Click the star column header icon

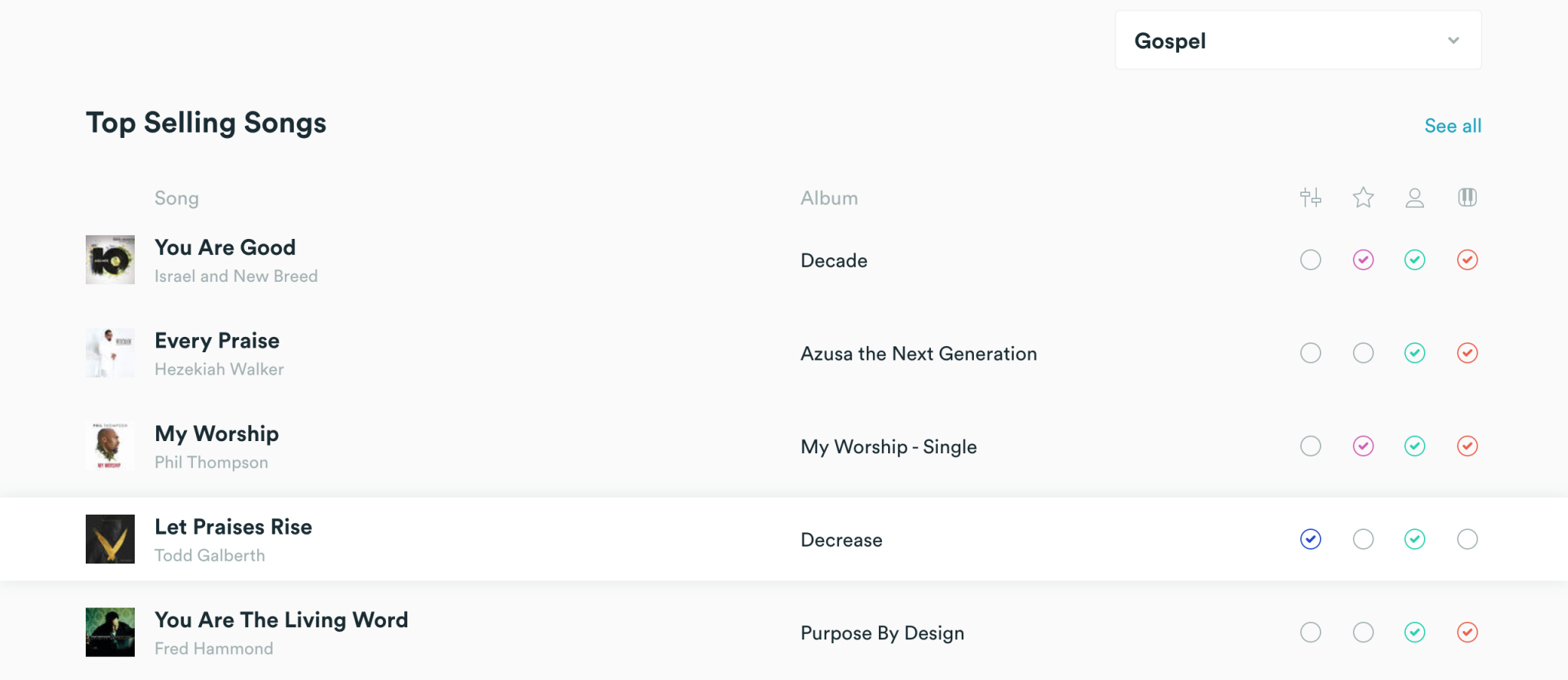1363,198
